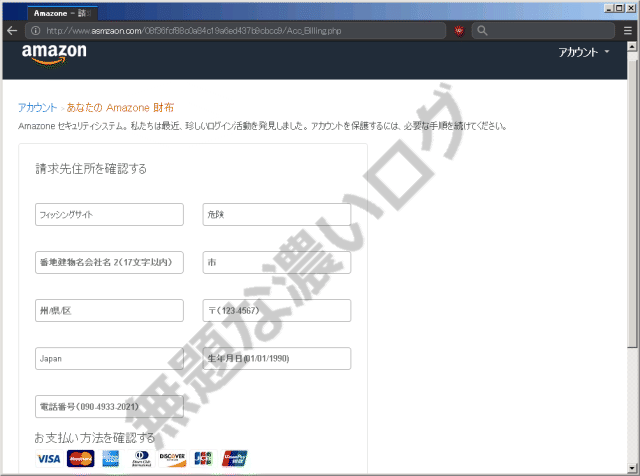Viewport: 640px width, 476px height.
Task: Open site information icon in address bar
Action: pyautogui.click(x=36, y=31)
